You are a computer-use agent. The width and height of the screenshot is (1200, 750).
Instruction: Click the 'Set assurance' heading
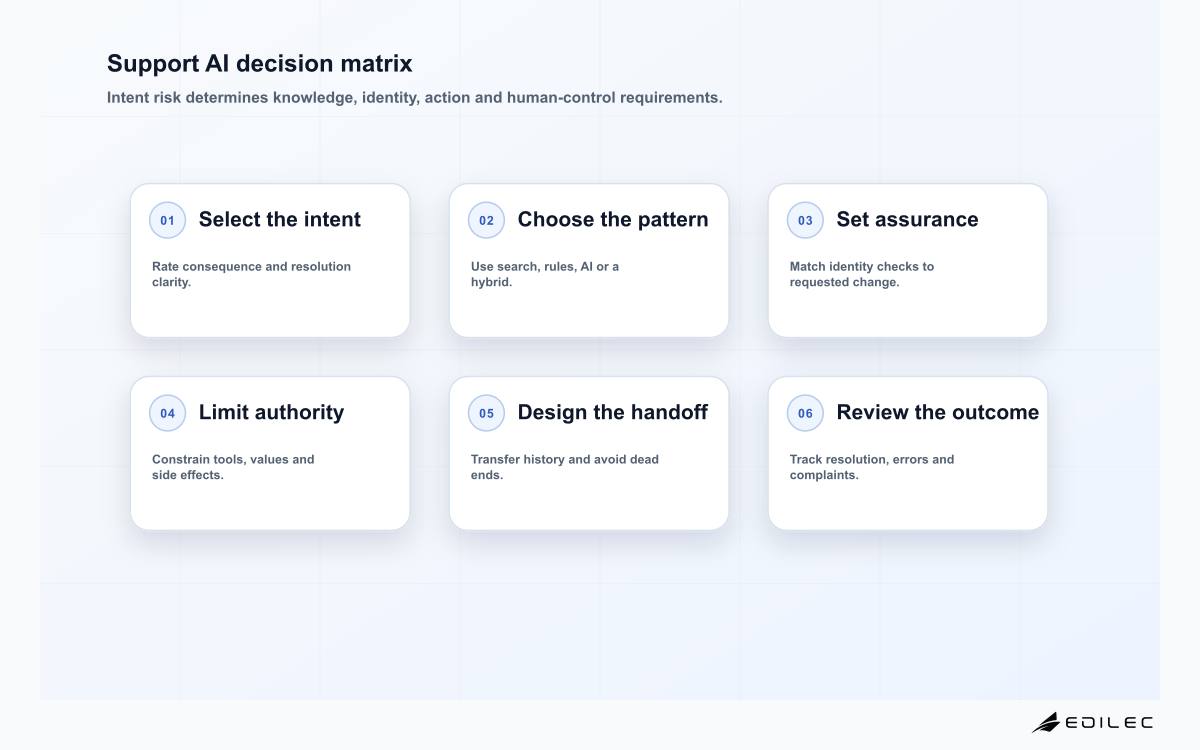(x=907, y=219)
